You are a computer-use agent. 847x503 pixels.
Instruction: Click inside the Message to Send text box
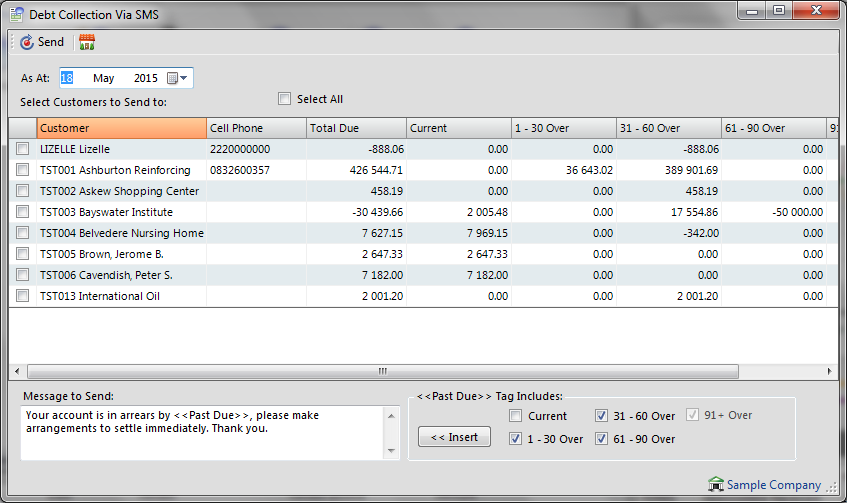200,432
